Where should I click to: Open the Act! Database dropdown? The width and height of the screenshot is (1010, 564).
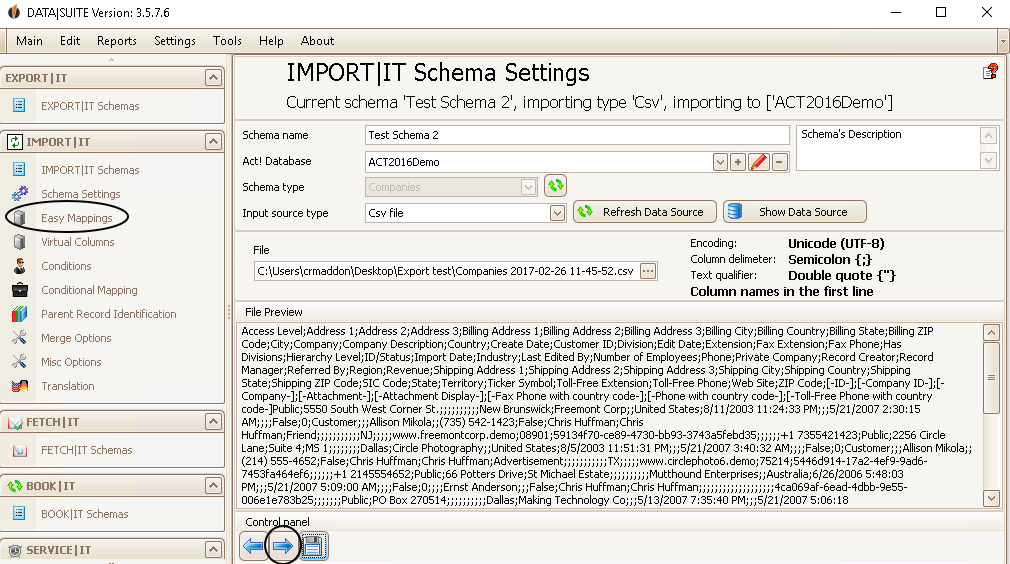click(720, 162)
